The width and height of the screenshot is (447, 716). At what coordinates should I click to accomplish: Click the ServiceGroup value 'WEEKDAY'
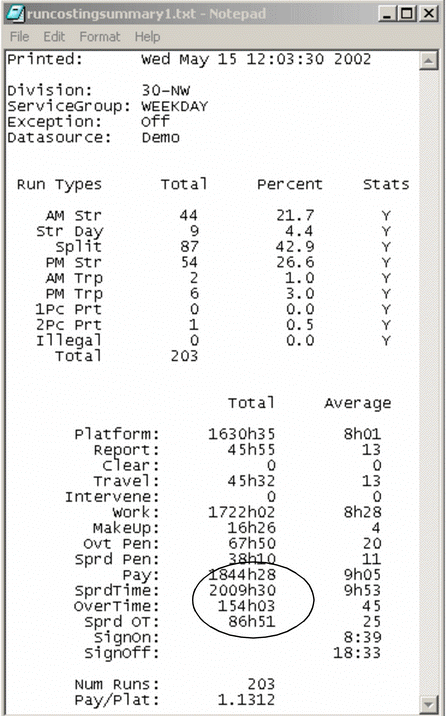pos(174,106)
